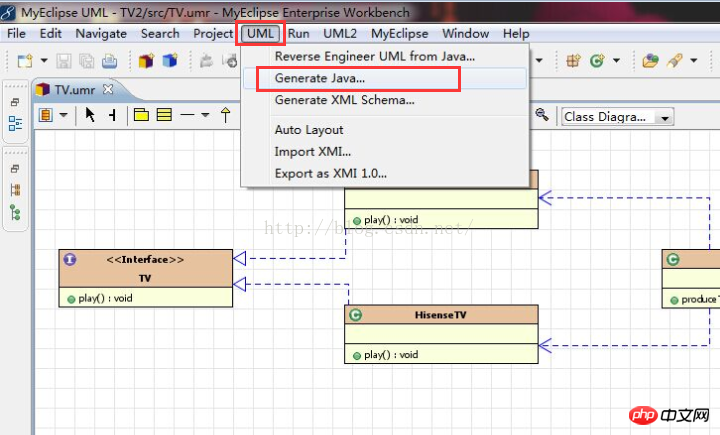Open the File menu
This screenshot has width=720, height=435.
pyautogui.click(x=16, y=34)
